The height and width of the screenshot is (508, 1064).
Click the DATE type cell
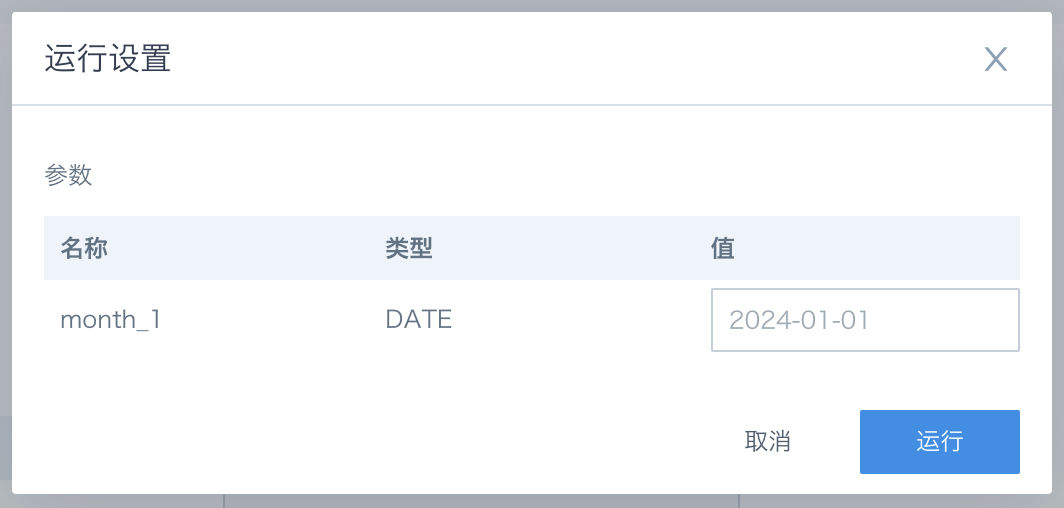tap(418, 319)
